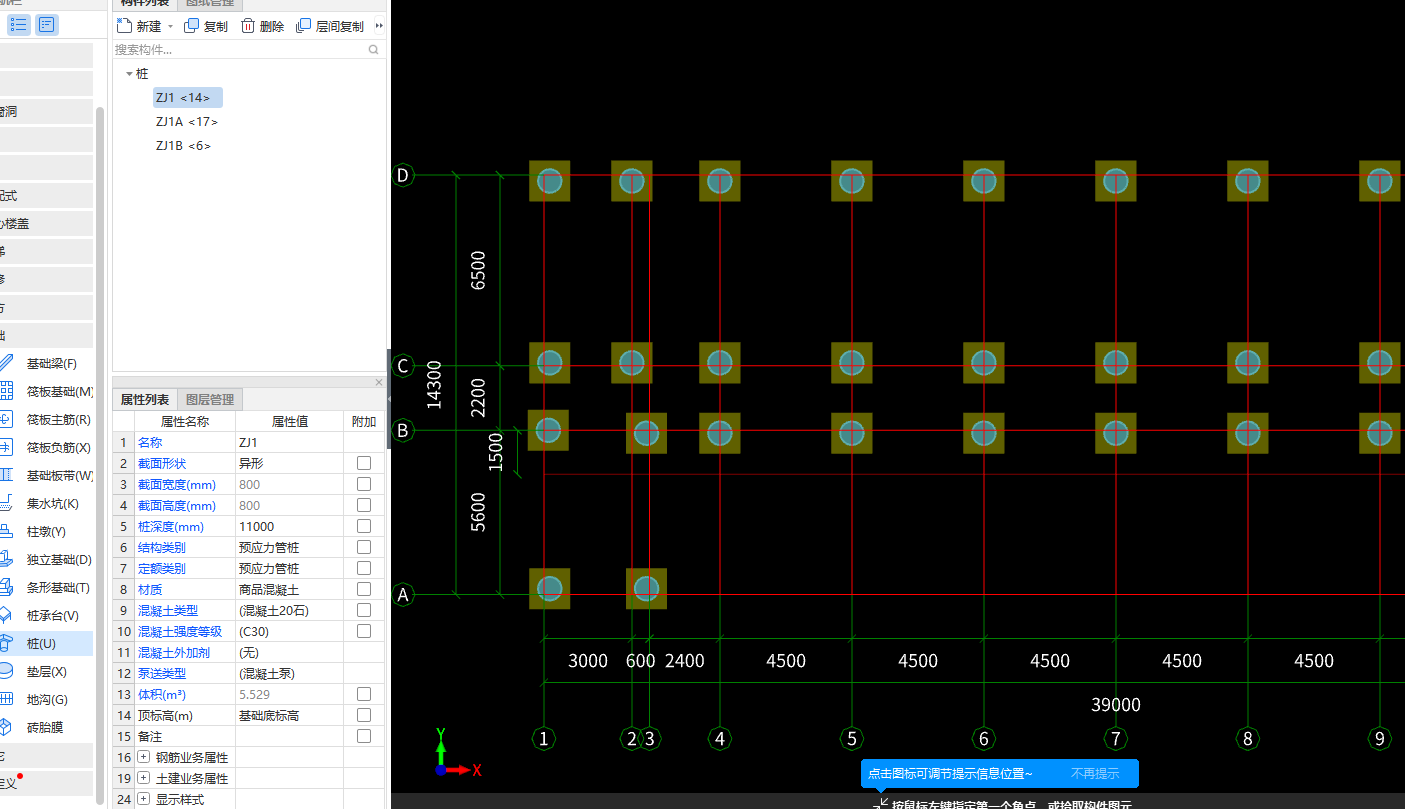The height and width of the screenshot is (809, 1405).
Task: Switch to the 属性列表 tab
Action: coord(145,399)
